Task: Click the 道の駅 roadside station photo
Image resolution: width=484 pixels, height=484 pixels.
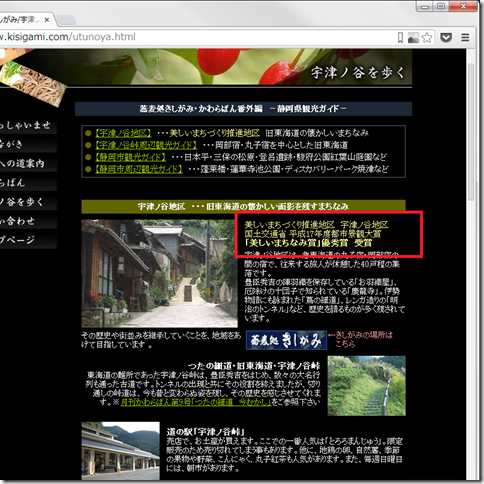Action: click(121, 451)
